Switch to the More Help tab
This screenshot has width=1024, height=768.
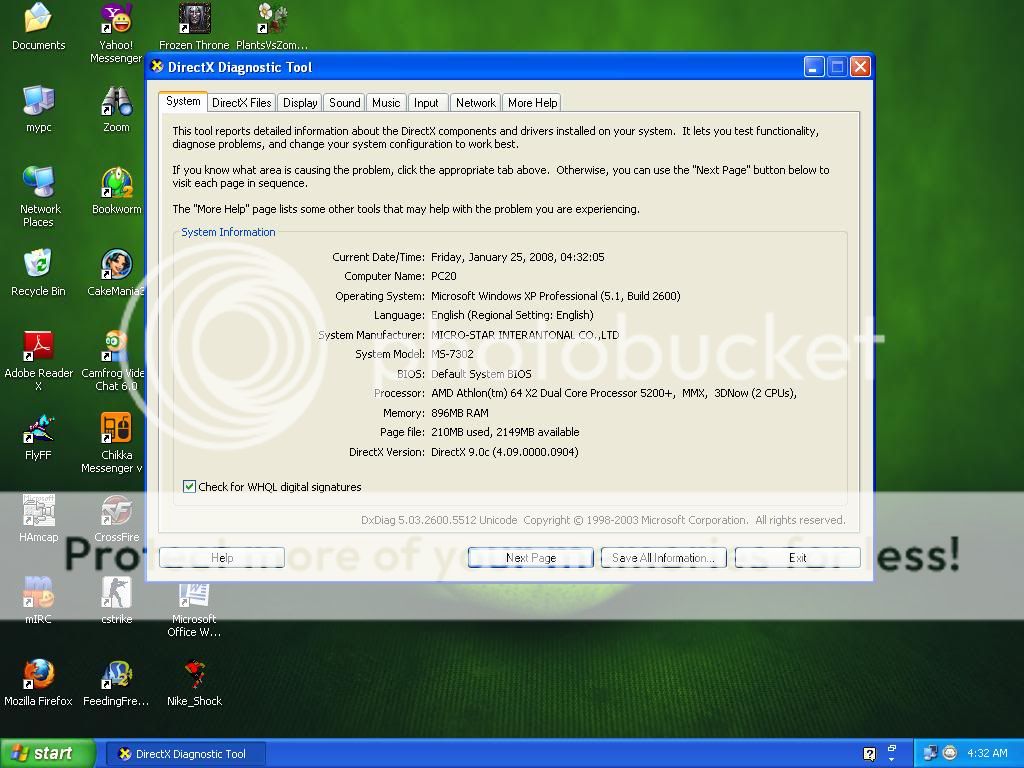[x=532, y=103]
